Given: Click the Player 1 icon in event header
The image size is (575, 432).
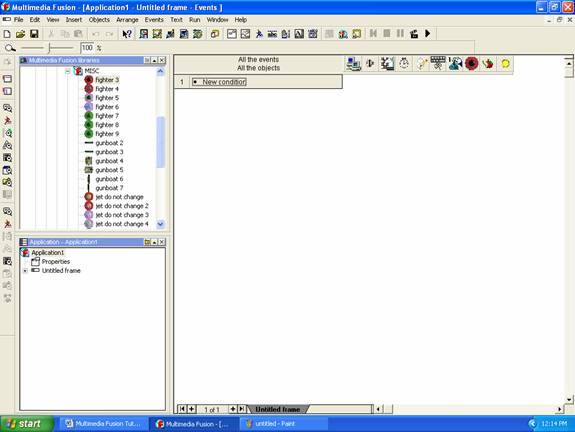Looking at the screenshot, I should [455, 63].
